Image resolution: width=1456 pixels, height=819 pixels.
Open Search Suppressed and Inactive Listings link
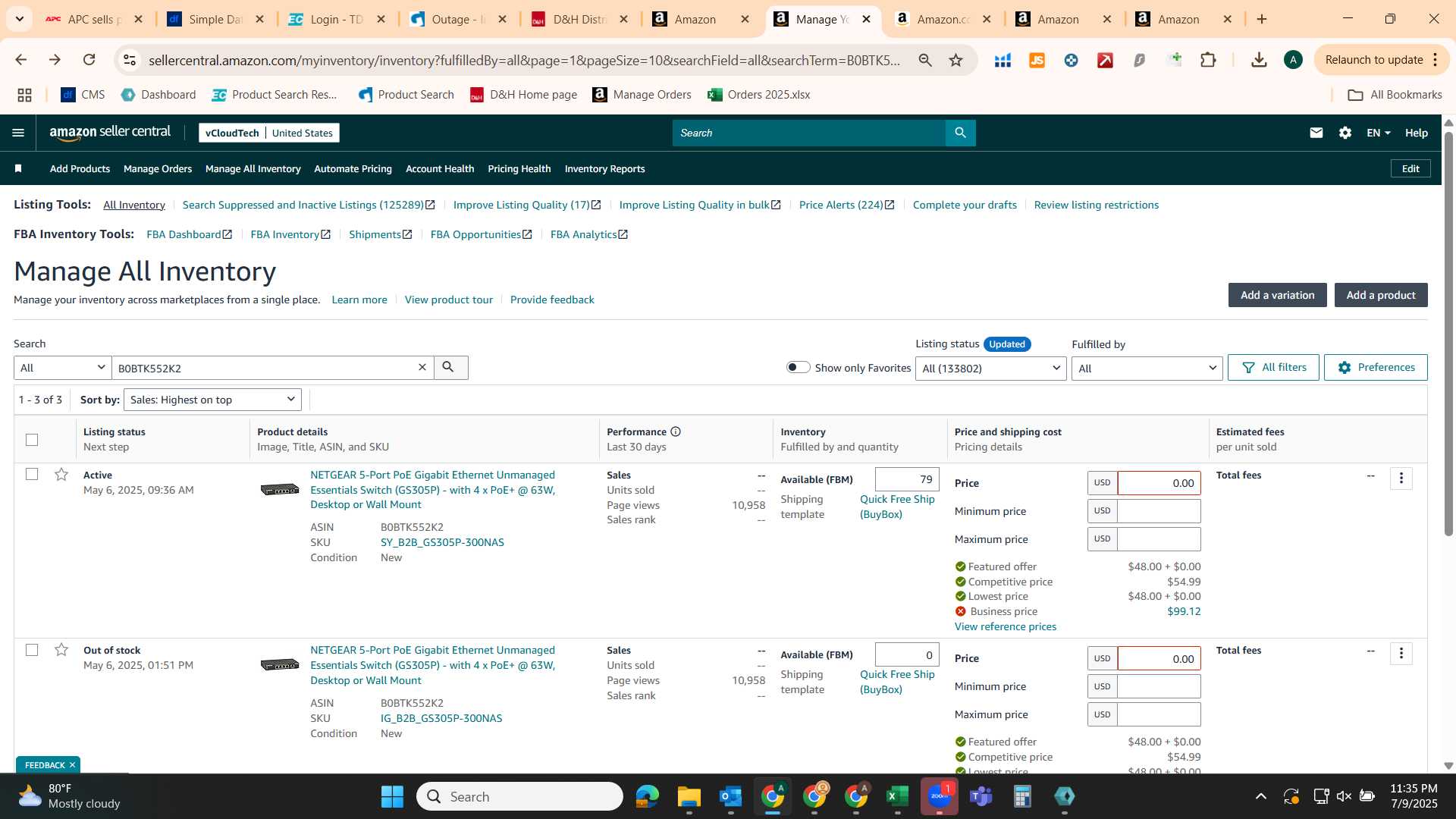(309, 205)
